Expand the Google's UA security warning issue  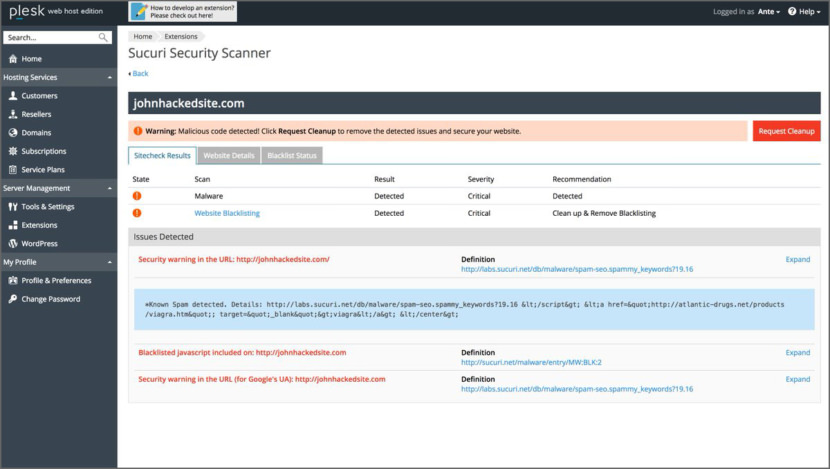pyautogui.click(x=798, y=379)
